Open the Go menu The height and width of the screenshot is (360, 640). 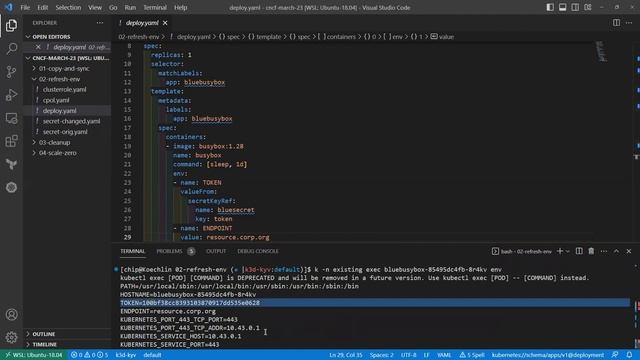tap(113, 7)
